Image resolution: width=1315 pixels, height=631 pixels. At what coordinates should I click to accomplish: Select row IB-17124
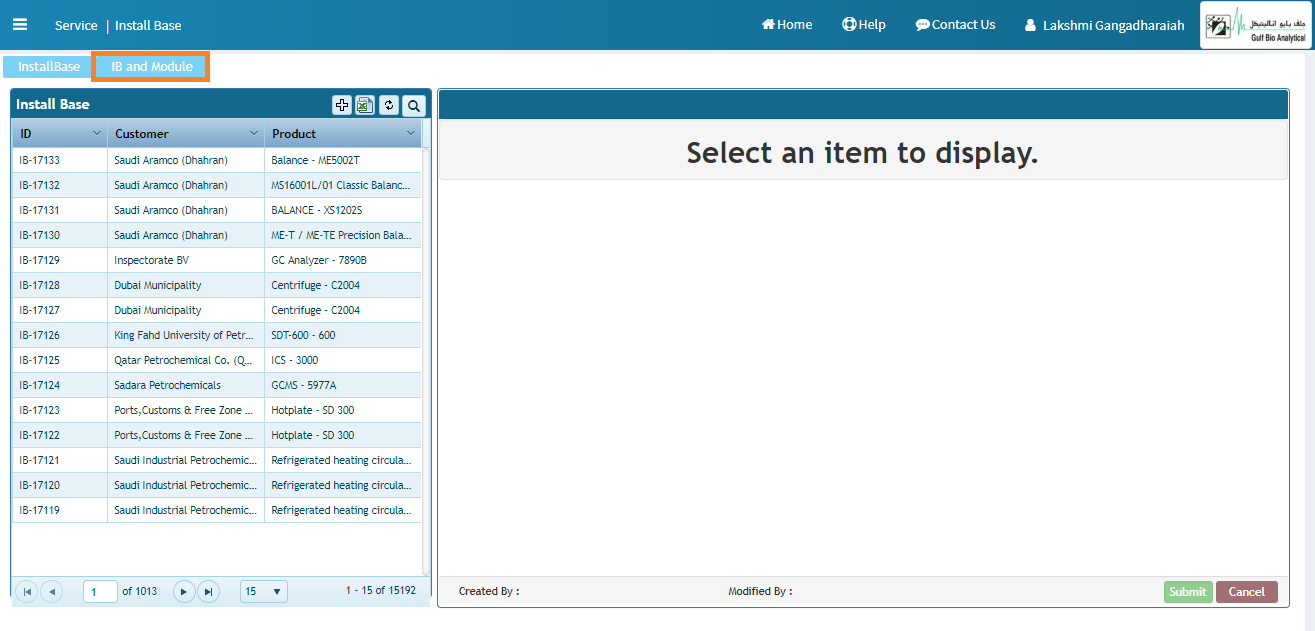tap(217, 385)
